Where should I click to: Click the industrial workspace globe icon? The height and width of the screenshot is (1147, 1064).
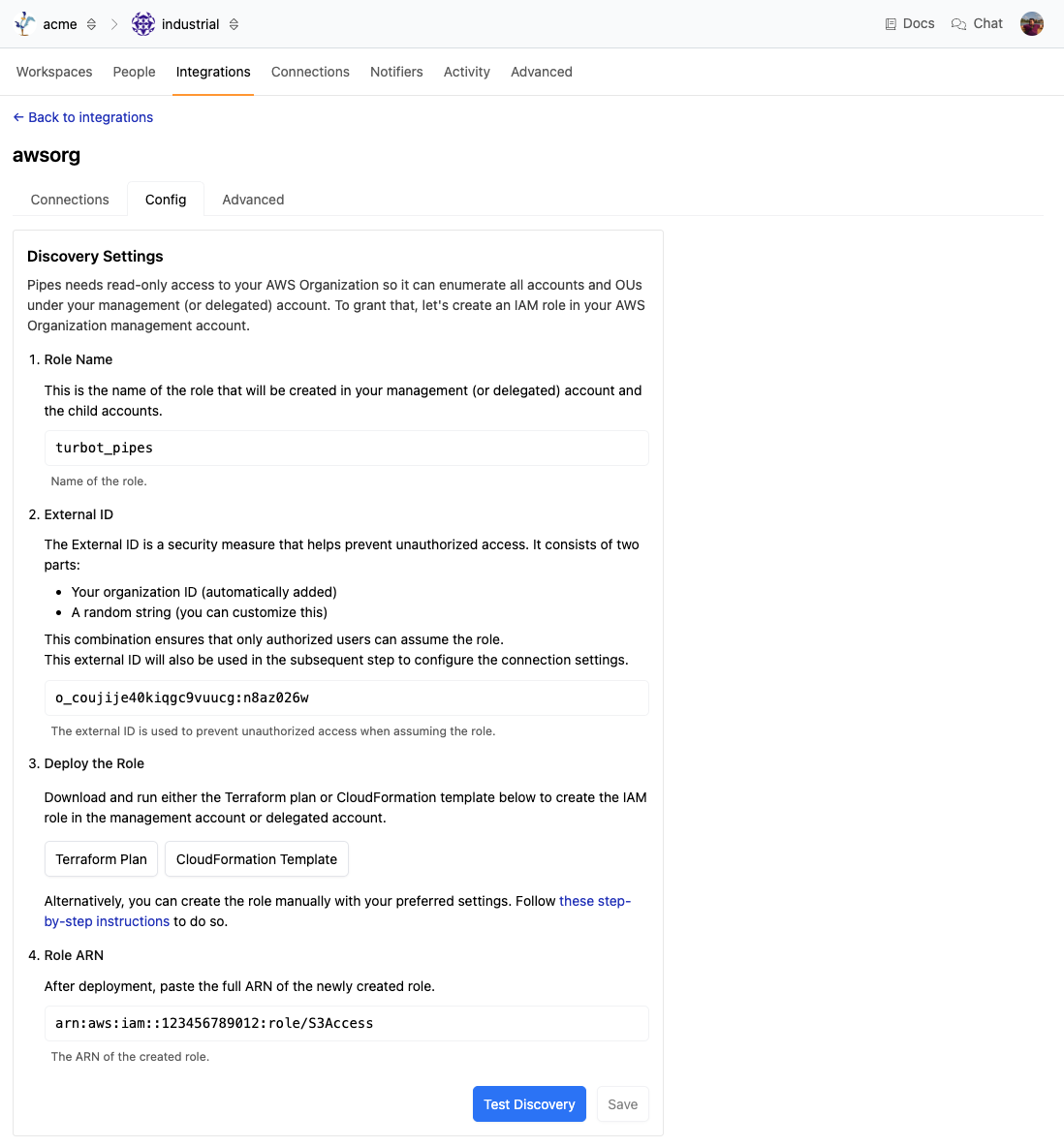click(143, 24)
